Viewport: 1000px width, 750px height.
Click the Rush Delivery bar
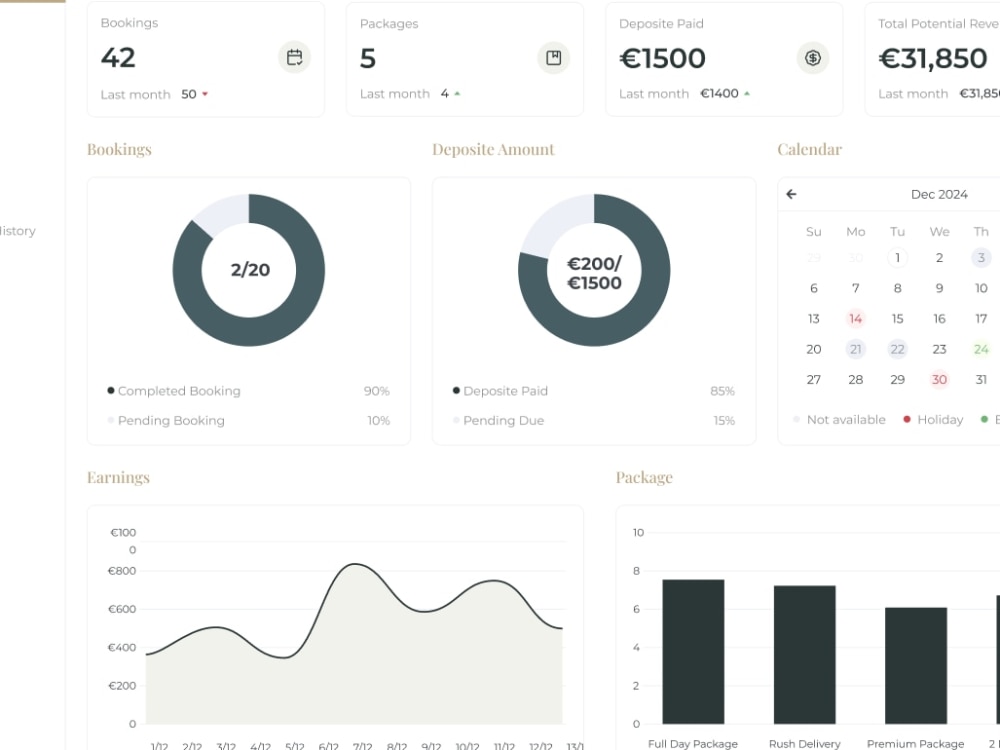coord(805,655)
